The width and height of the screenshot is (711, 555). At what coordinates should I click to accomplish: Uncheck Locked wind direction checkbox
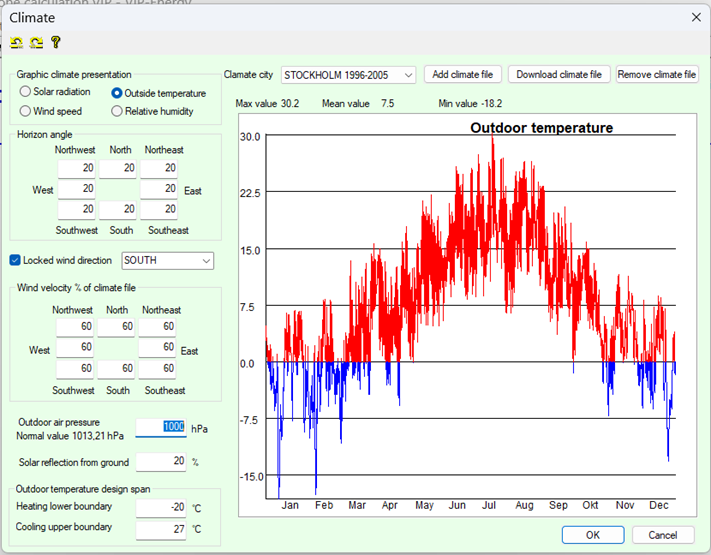(15, 260)
